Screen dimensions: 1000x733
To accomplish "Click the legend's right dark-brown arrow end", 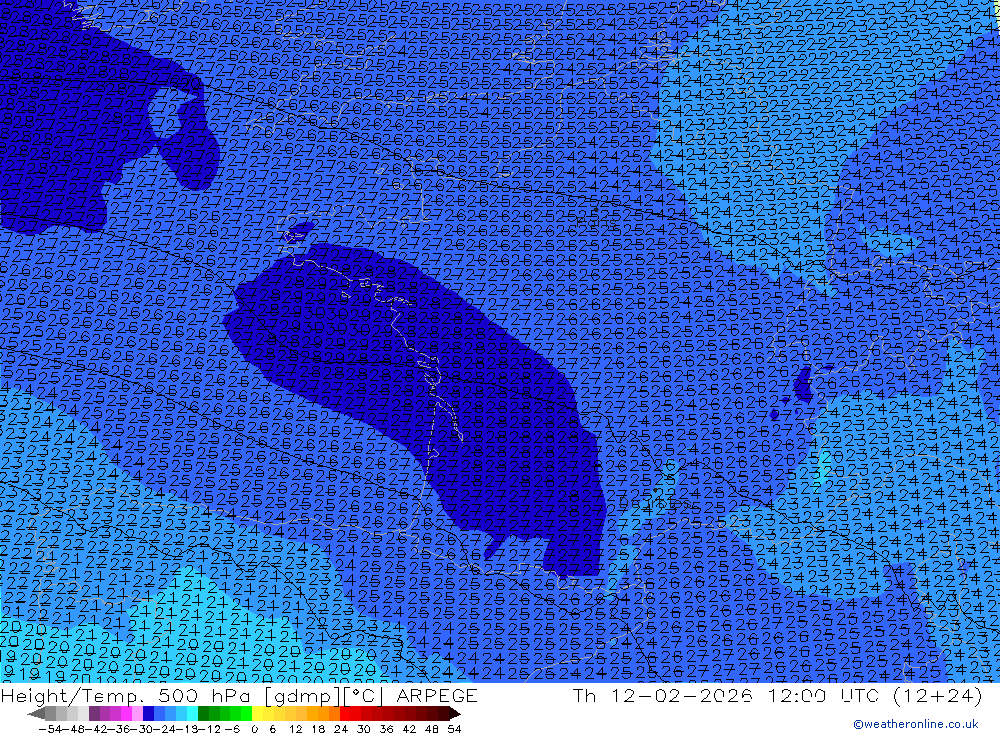I will (455, 713).
